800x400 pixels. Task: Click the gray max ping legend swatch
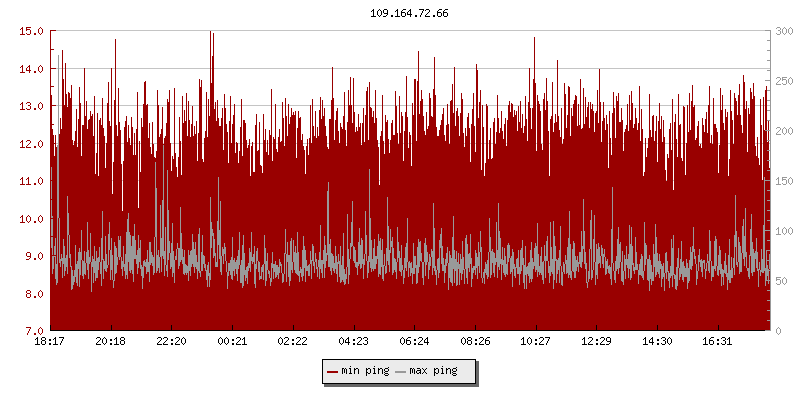(x=401, y=372)
